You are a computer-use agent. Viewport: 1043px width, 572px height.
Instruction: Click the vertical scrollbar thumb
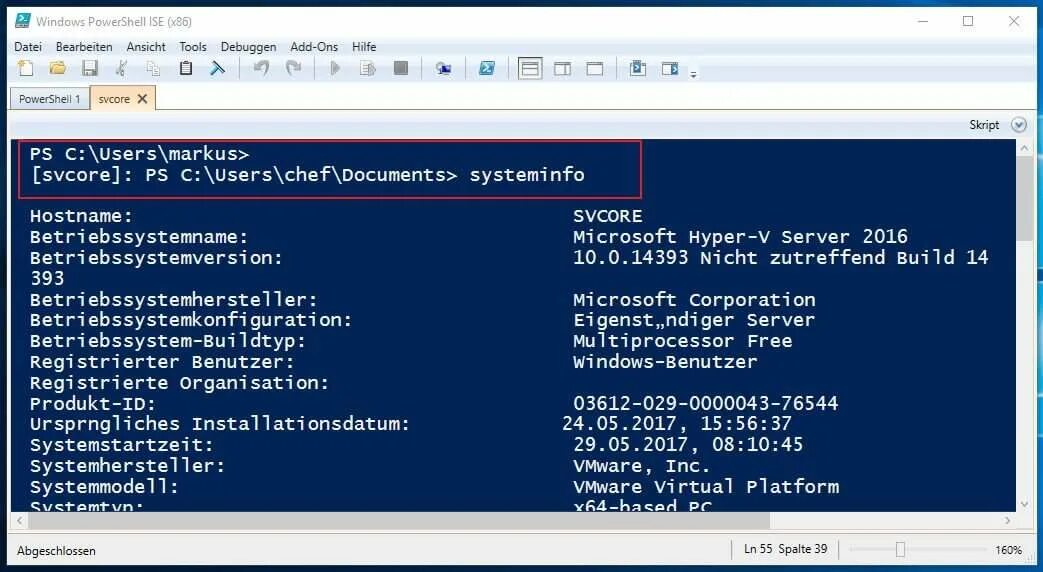tap(1024, 199)
